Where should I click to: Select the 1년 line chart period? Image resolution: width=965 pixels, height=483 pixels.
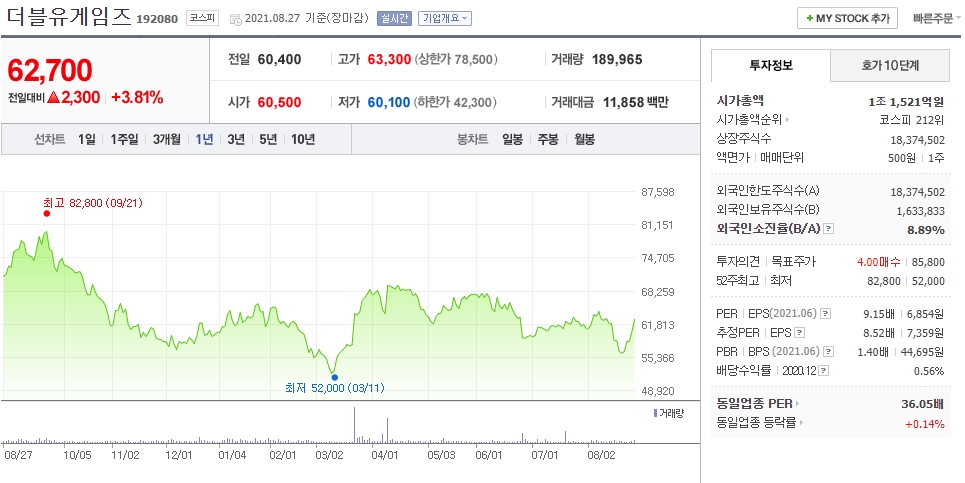[204, 140]
